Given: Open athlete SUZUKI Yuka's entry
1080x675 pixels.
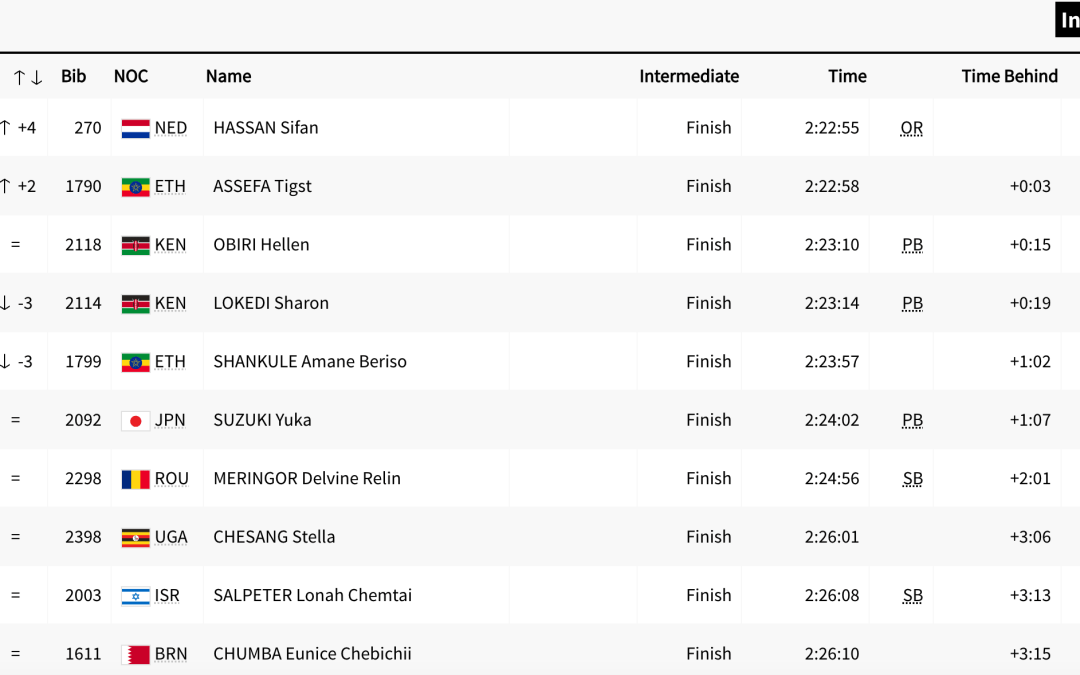Looking at the screenshot, I should pyautogui.click(x=262, y=420).
